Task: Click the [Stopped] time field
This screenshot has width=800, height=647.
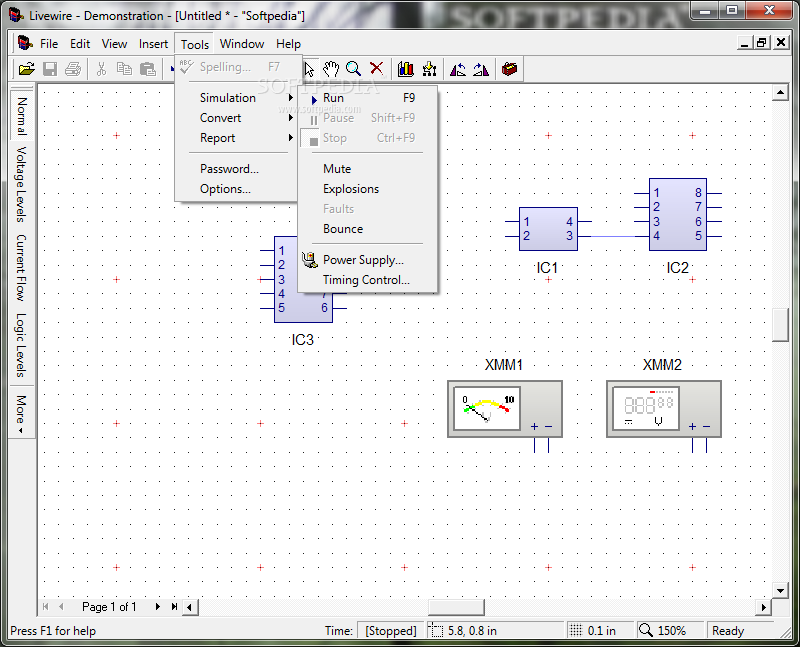Action: pyautogui.click(x=391, y=631)
